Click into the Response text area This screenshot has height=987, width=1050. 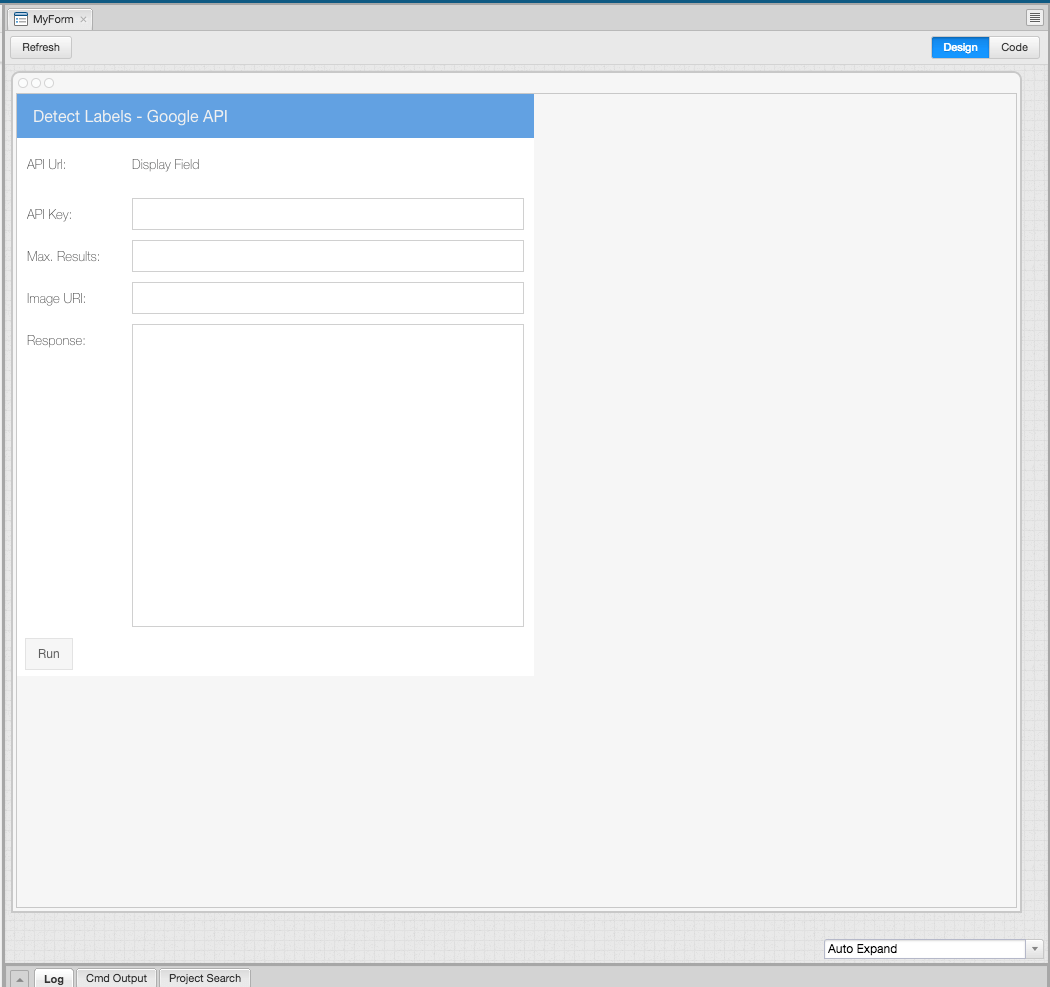click(327, 475)
